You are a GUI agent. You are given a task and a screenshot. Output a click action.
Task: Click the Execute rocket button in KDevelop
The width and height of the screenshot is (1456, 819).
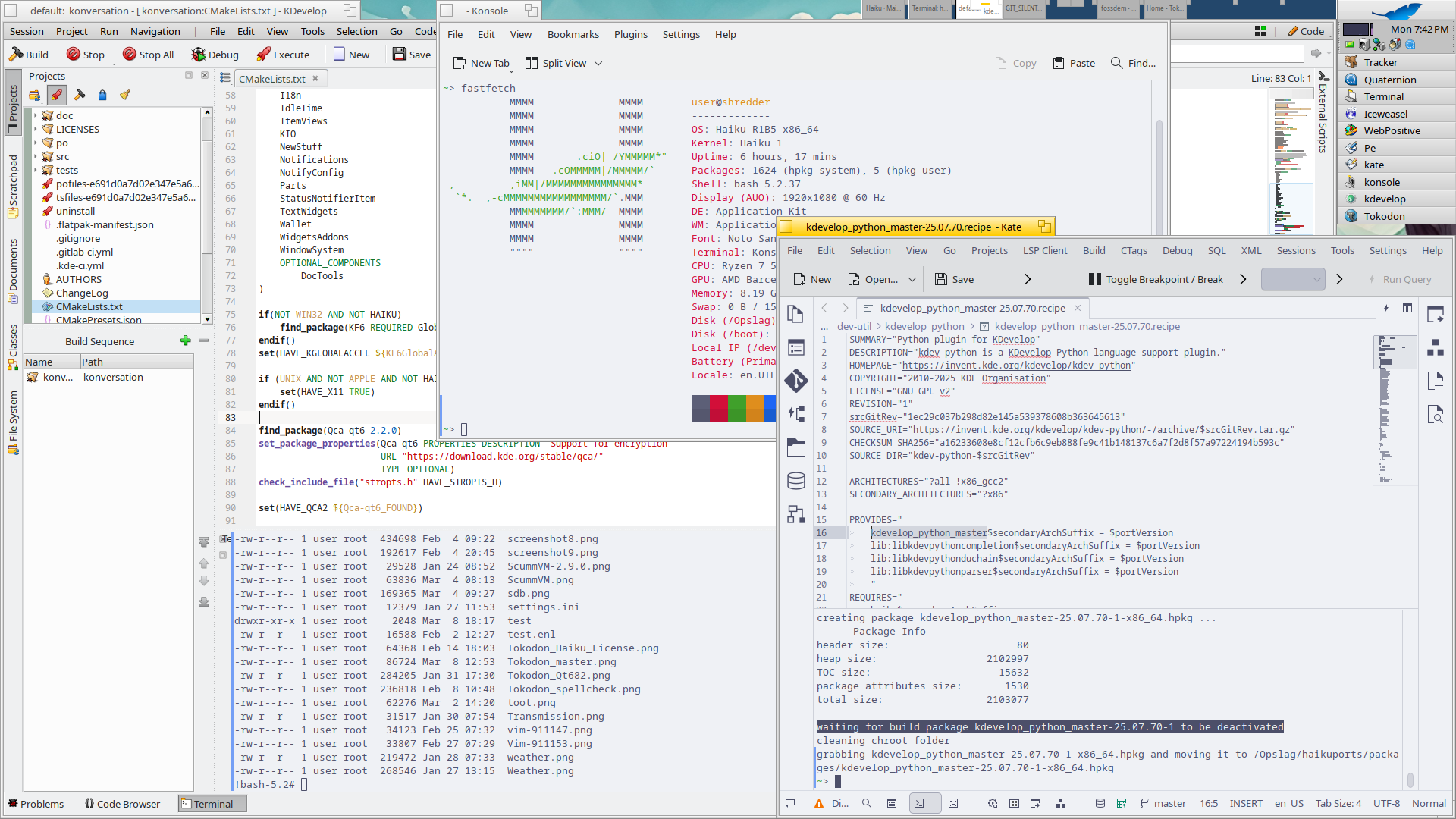coord(283,55)
